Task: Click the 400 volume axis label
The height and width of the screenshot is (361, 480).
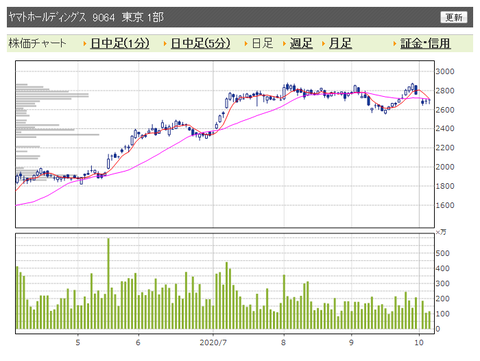Action: [x=443, y=268]
